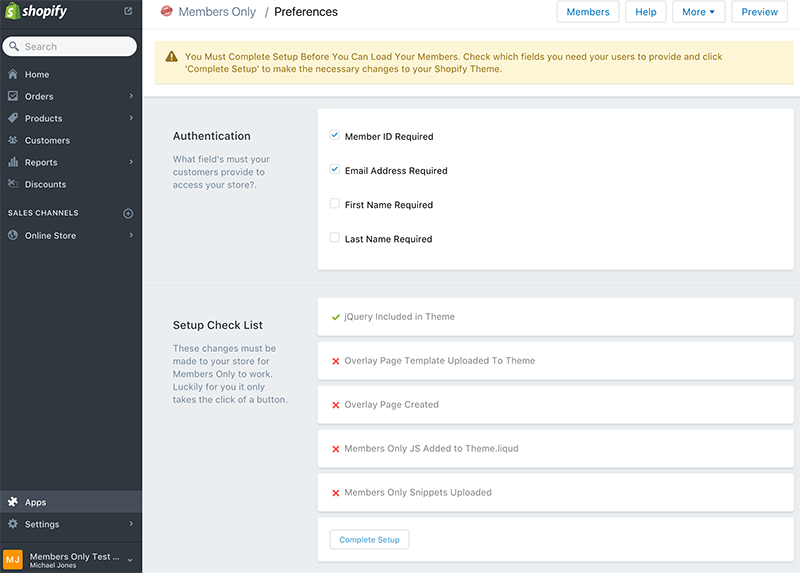The image size is (800, 573).
Task: Open store in new window icon
Action: [x=128, y=11]
